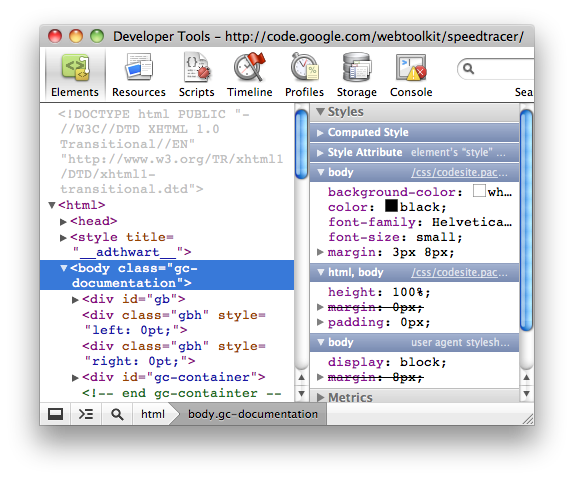Collapse the html, body rule section
The height and width of the screenshot is (480, 574).
[321, 272]
